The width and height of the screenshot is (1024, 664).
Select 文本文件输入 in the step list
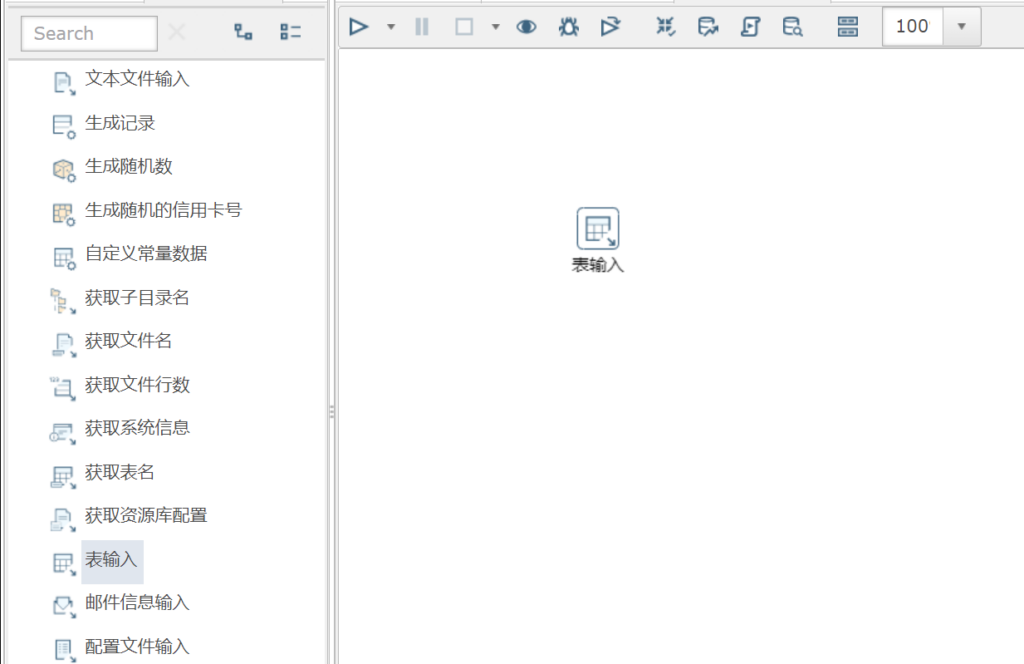point(137,79)
